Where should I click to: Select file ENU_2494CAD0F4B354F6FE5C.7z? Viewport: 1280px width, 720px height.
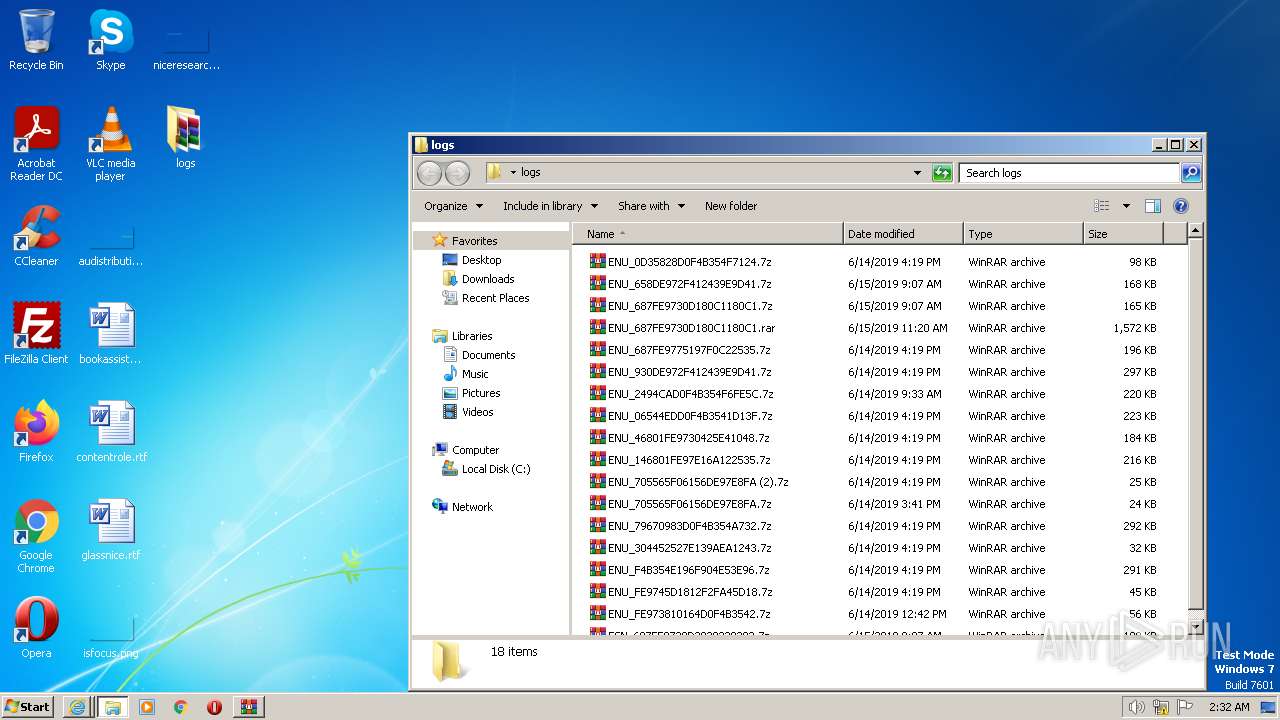coord(690,394)
